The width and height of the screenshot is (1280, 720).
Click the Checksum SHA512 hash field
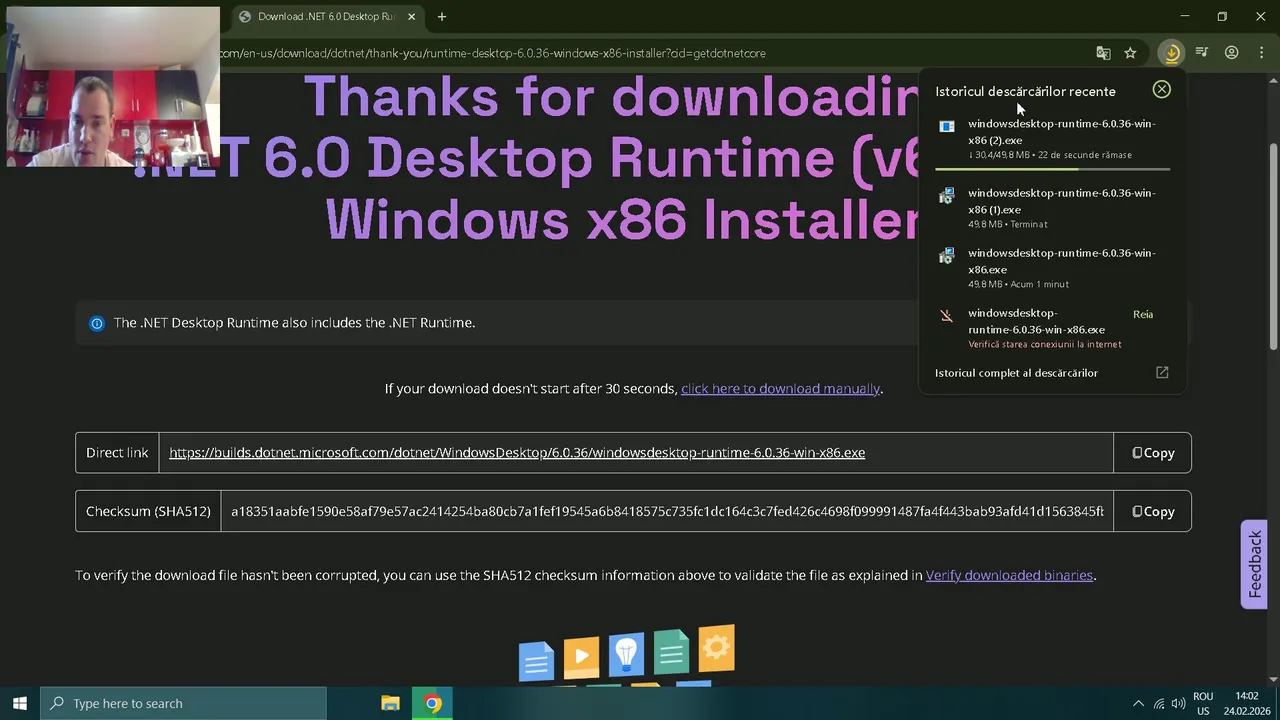click(x=667, y=511)
